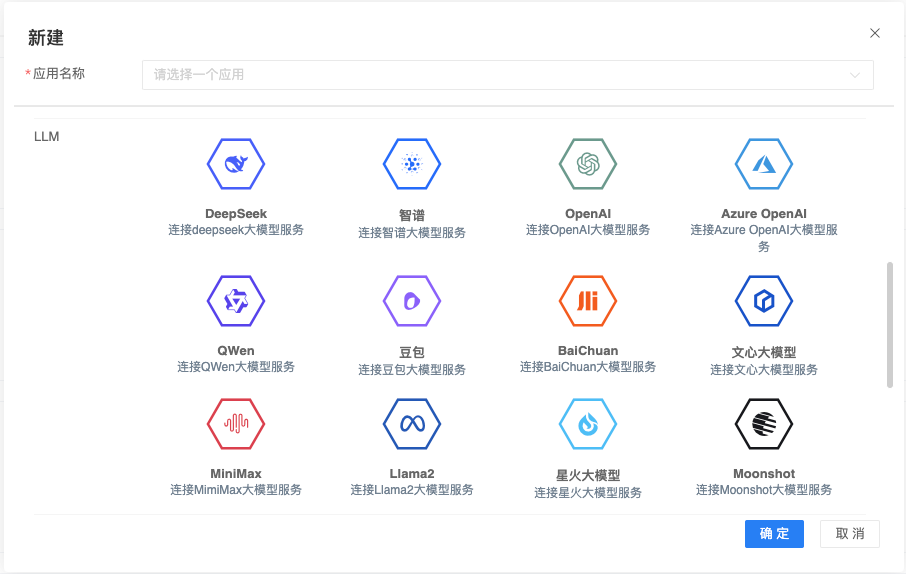
Task: Open the 请选择一个应用 dropdown field
Action: (x=507, y=75)
